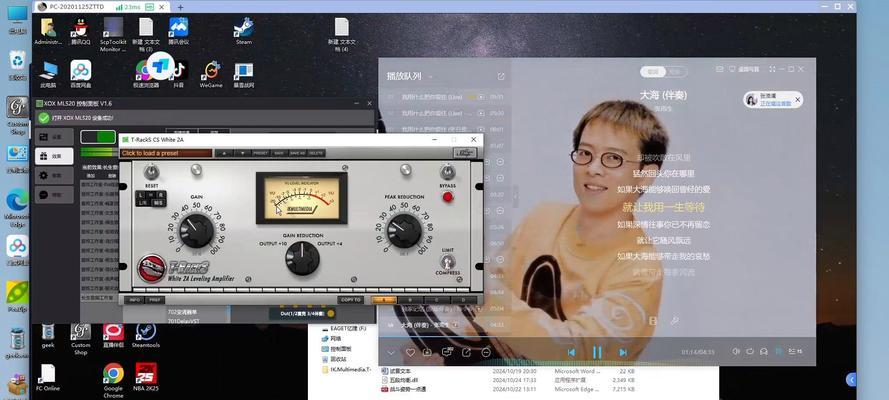
Task: Like the current song with heart icon
Action: [410, 352]
